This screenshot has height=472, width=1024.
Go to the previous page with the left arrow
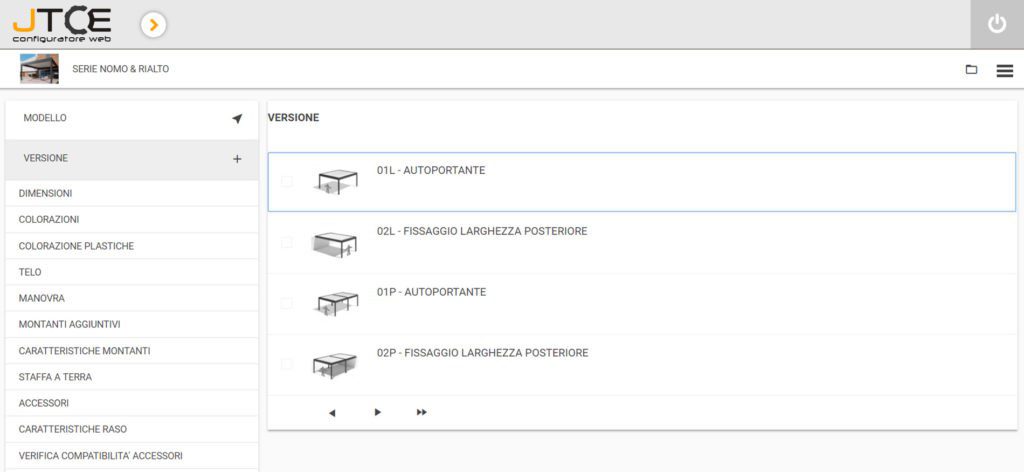(332, 412)
